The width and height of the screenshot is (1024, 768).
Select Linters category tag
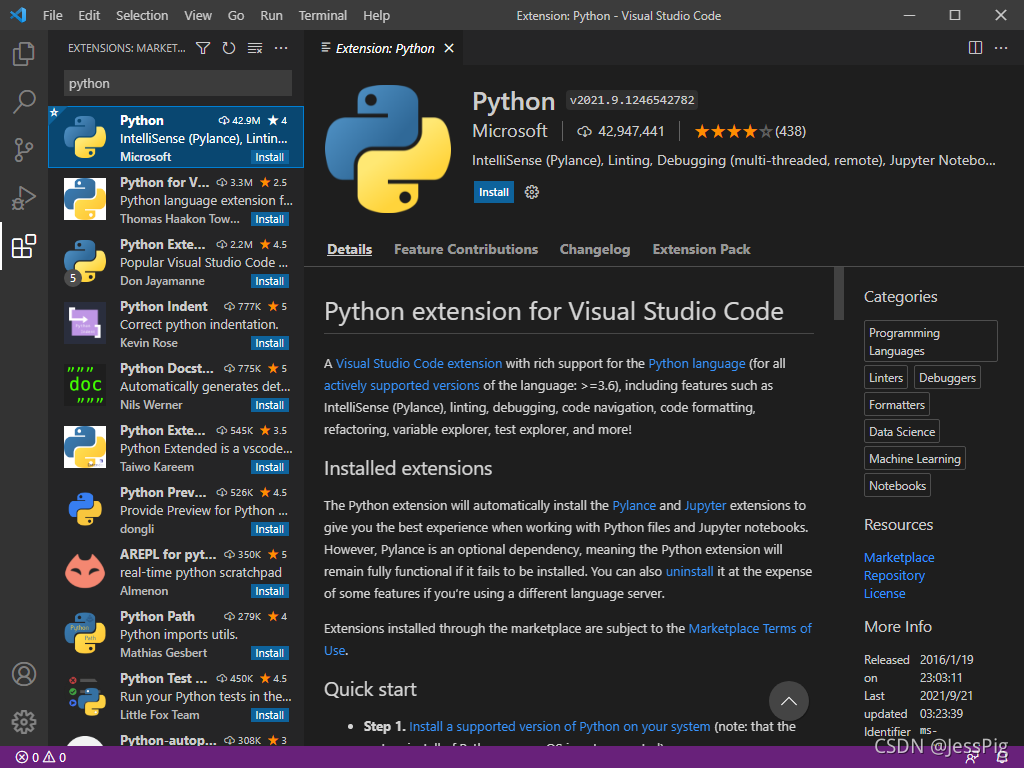(886, 377)
